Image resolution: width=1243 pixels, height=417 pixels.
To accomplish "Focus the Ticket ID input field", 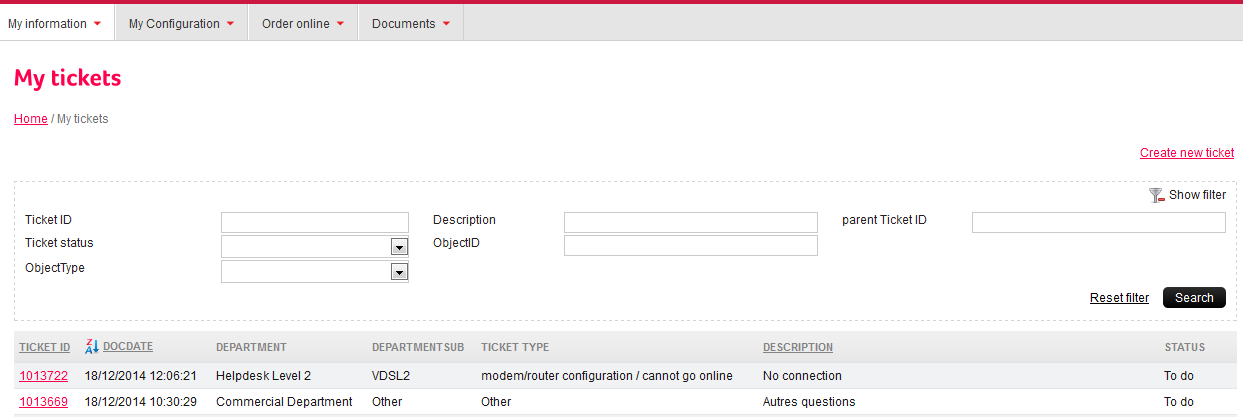I will [315, 222].
